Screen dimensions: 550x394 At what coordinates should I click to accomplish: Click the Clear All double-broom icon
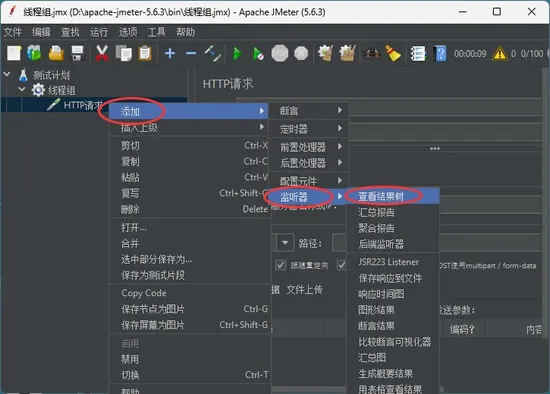pos(347,53)
